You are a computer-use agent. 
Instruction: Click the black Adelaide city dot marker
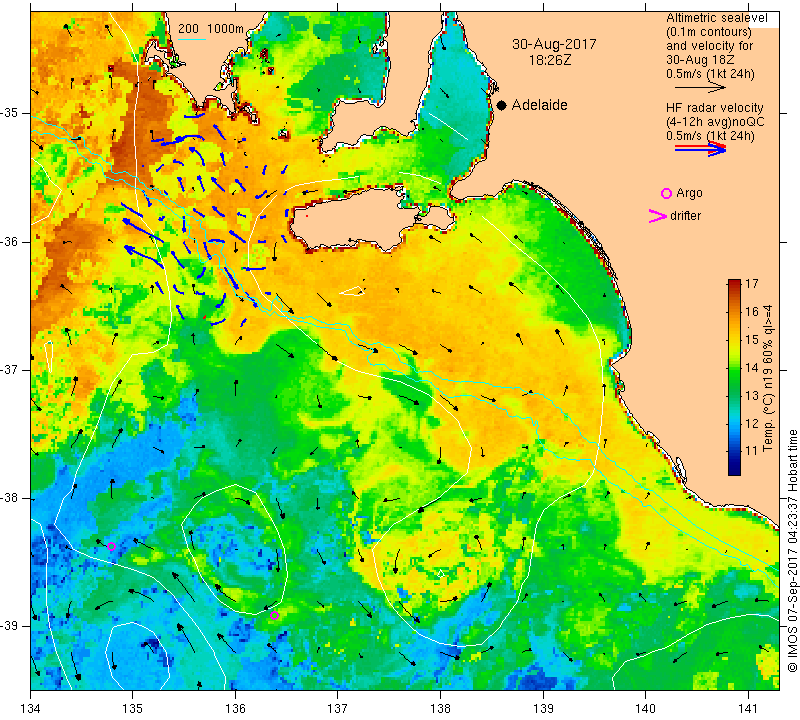502,105
